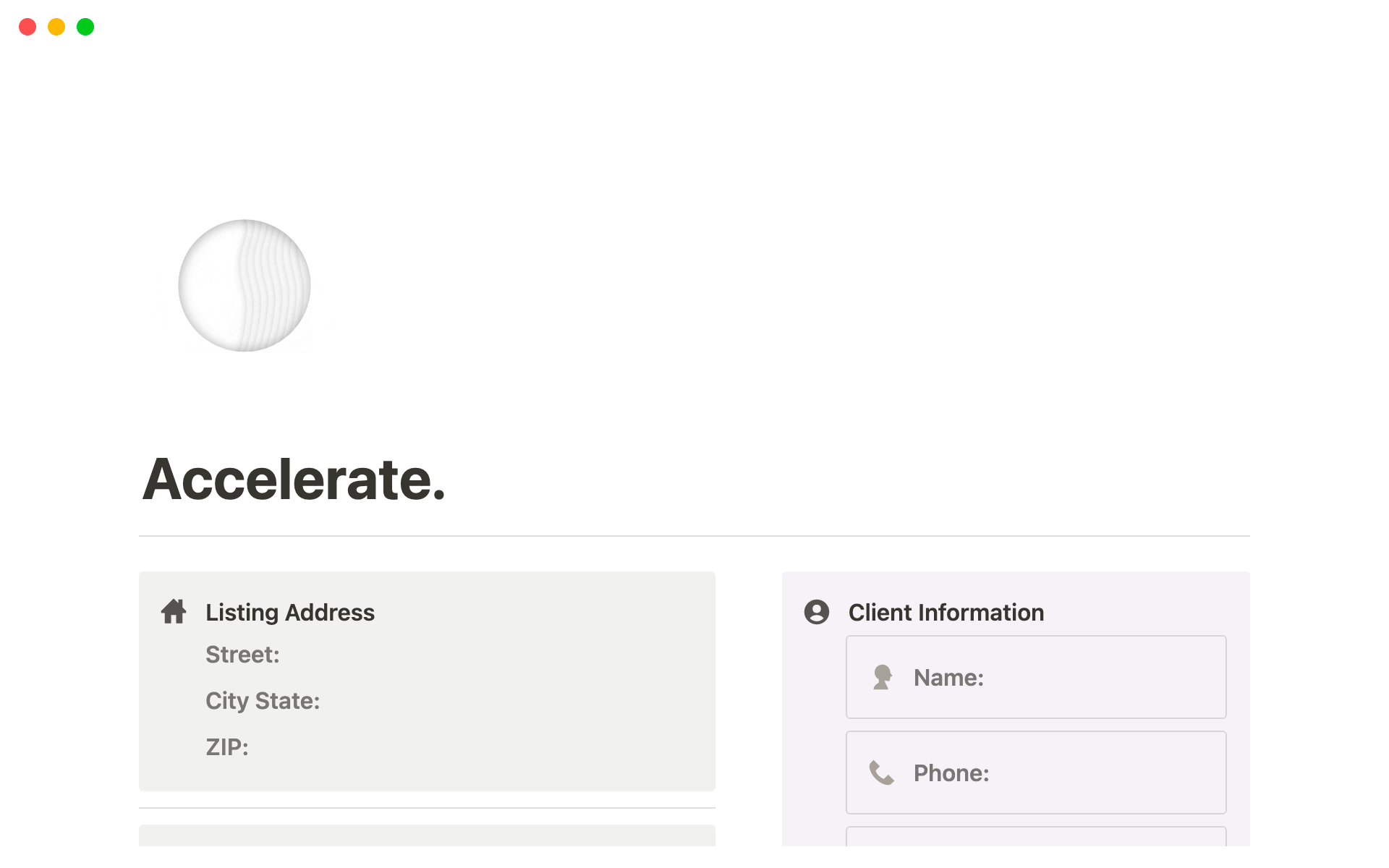The height and width of the screenshot is (868, 1389).
Task: Click the partly visible block below Listing Address
Action: (x=427, y=835)
